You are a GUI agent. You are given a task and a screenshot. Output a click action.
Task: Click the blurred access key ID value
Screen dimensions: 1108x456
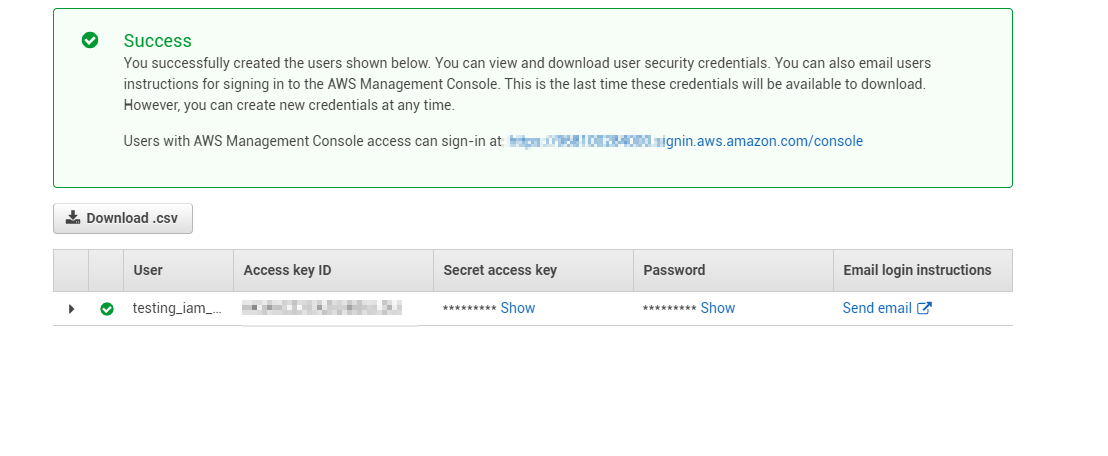pos(322,308)
